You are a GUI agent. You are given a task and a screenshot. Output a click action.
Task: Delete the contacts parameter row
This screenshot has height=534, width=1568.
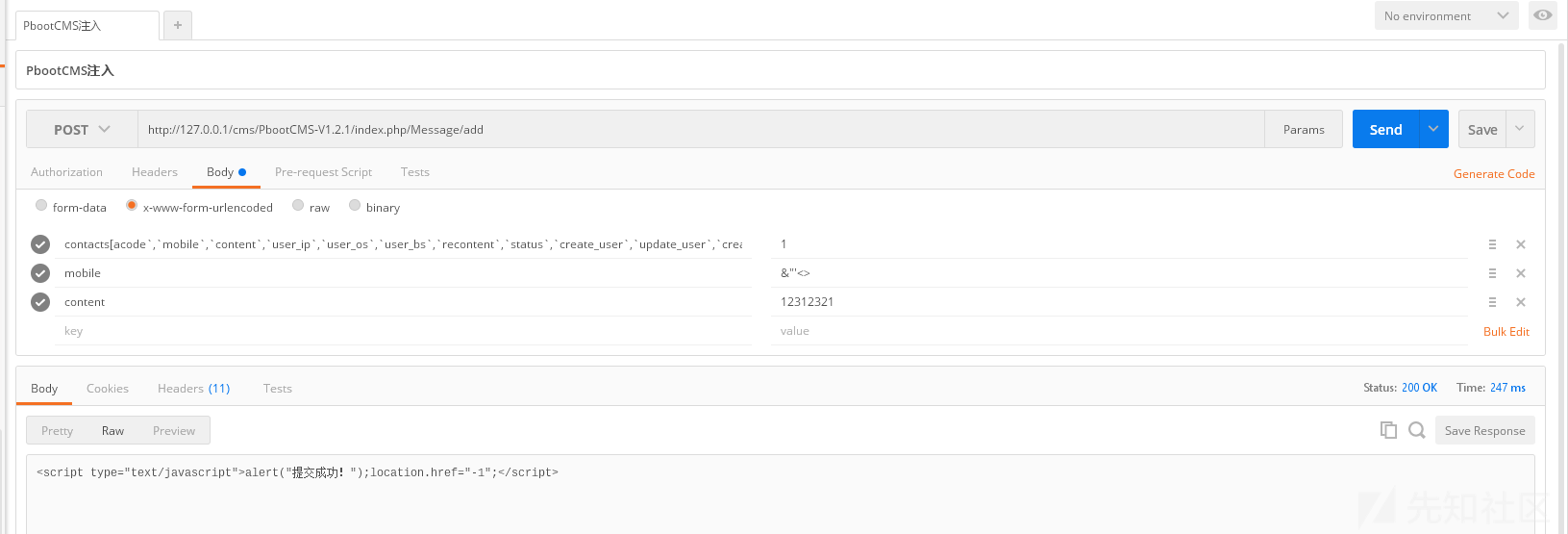(x=1521, y=244)
